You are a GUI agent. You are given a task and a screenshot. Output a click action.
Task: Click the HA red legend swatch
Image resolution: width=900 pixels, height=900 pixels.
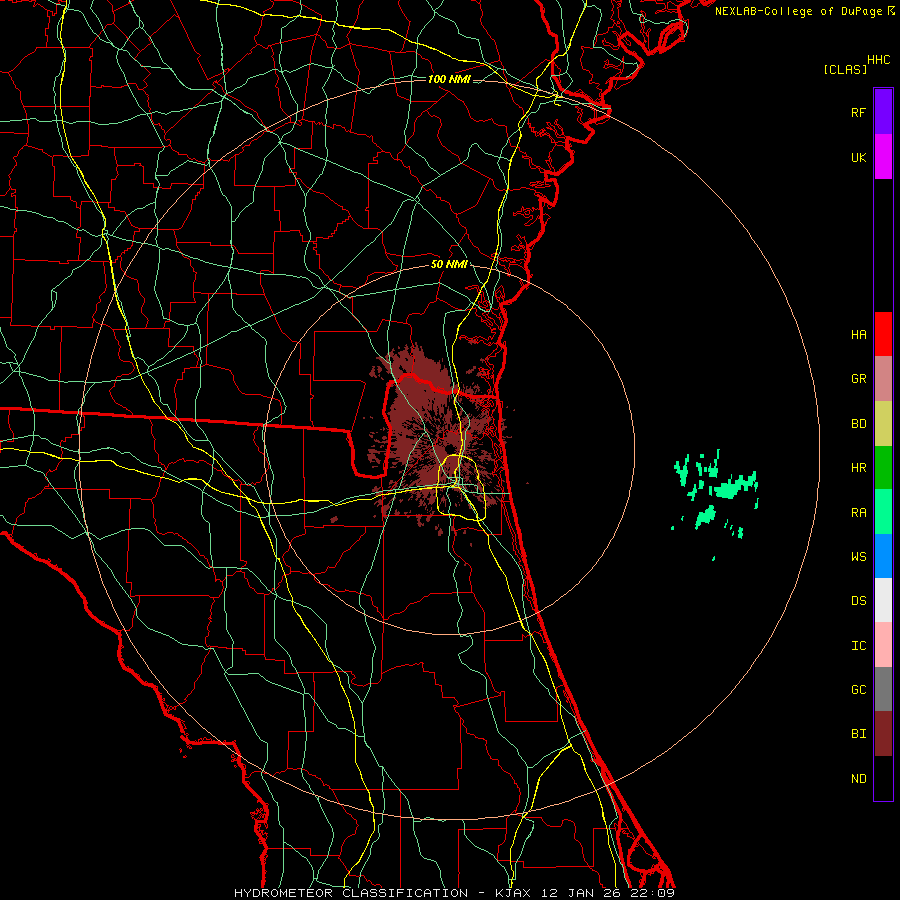coord(883,334)
